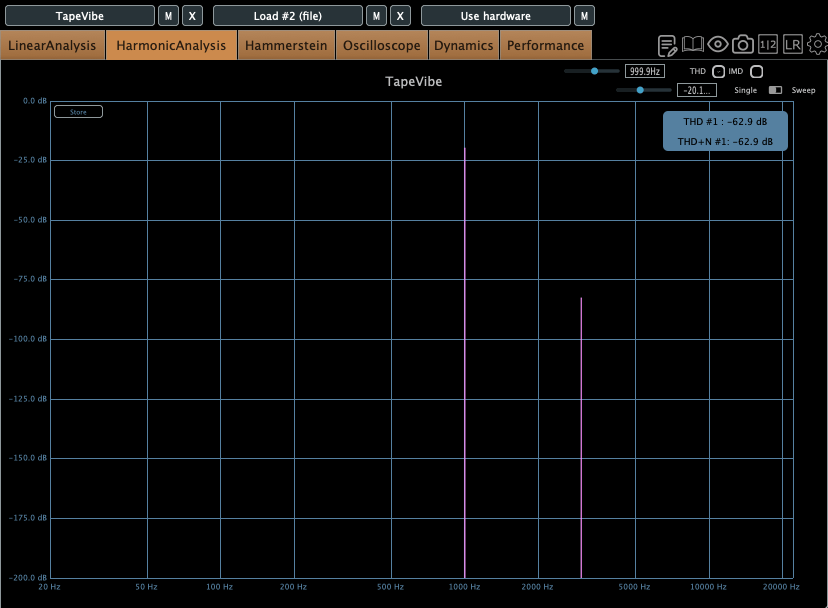Click the frequency slider handle

[x=595, y=71]
